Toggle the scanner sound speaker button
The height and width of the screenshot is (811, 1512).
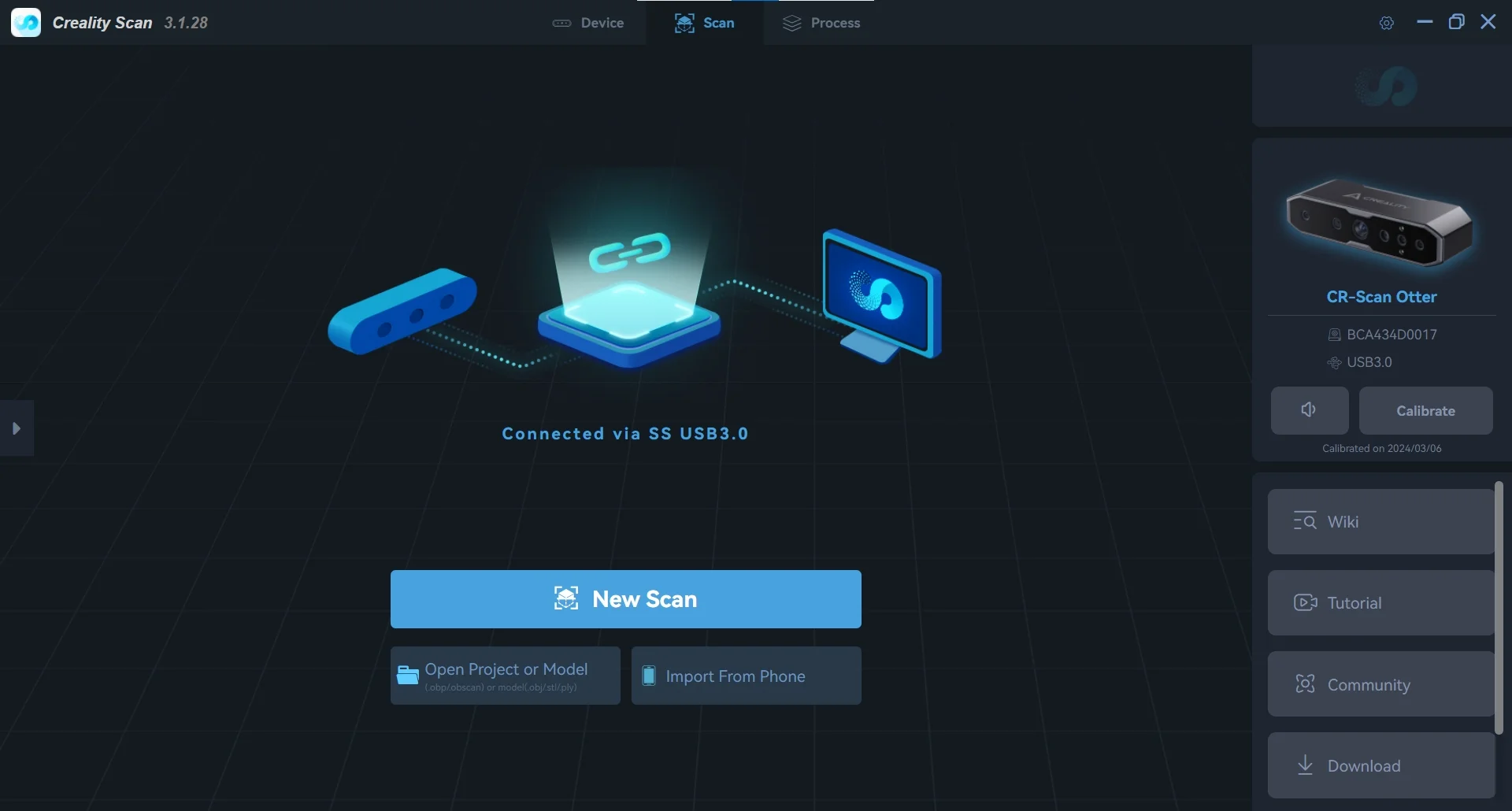[x=1310, y=410]
